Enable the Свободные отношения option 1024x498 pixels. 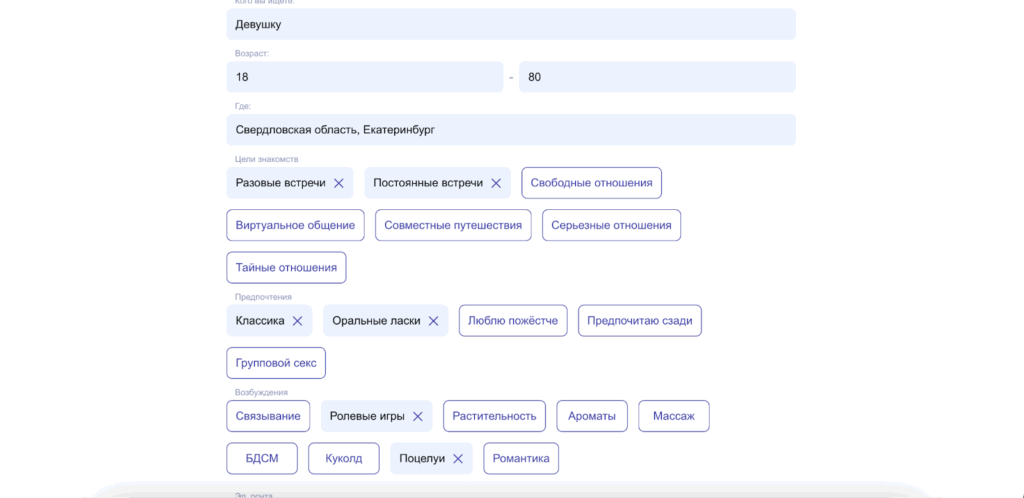click(x=591, y=183)
